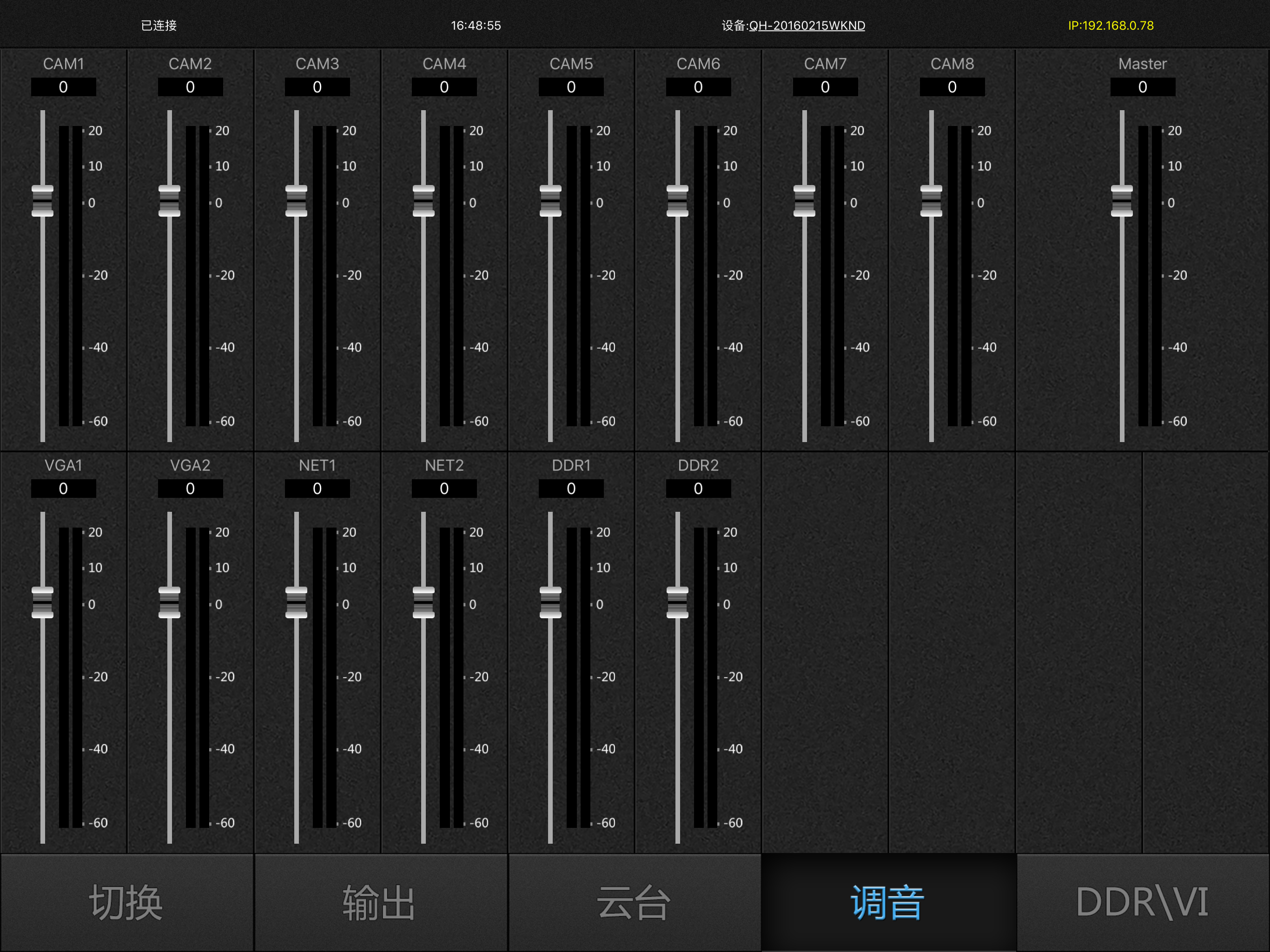Click the CAM8 channel label

click(x=952, y=64)
